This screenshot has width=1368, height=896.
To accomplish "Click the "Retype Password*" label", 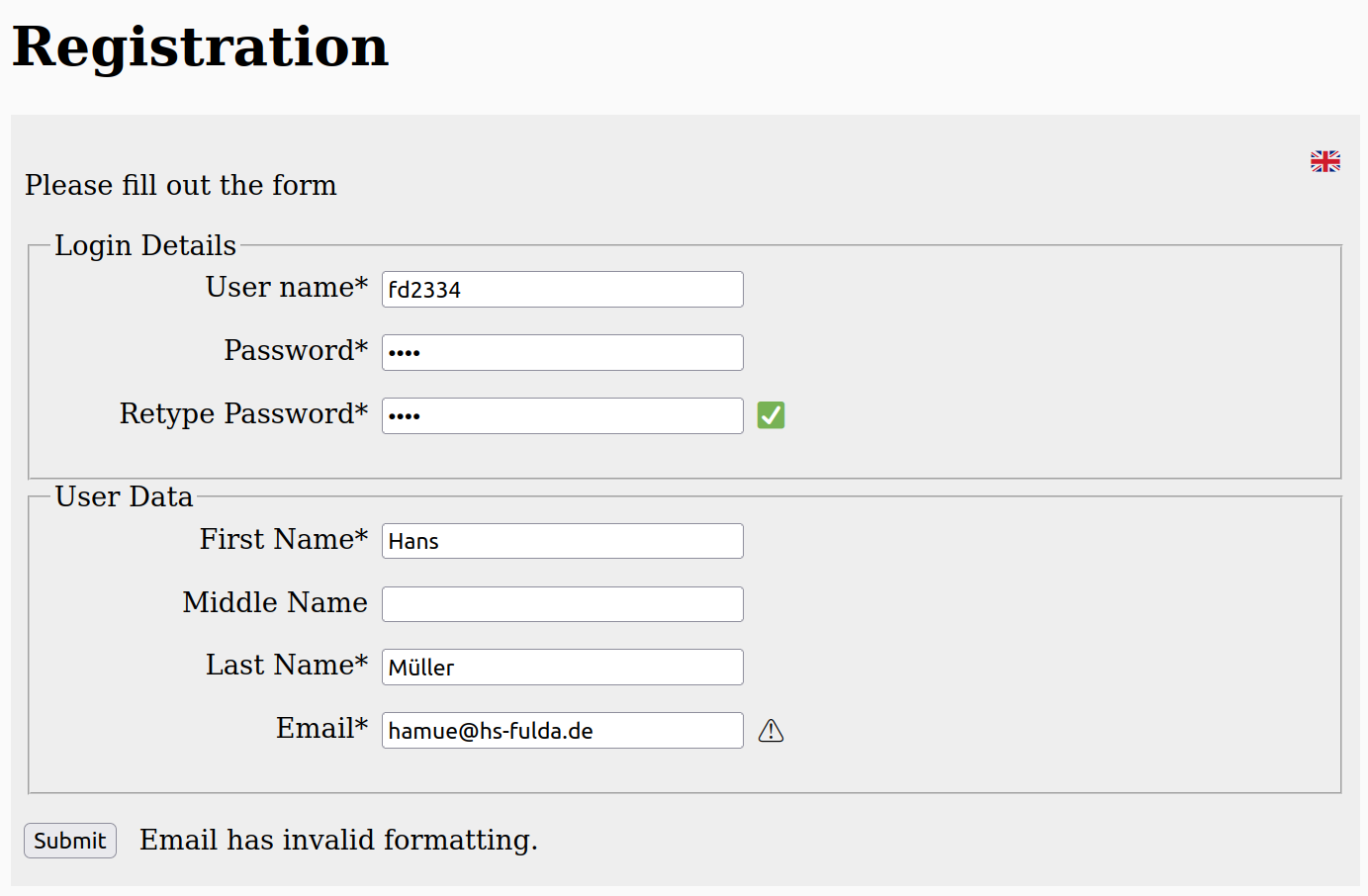I will click(x=243, y=413).
